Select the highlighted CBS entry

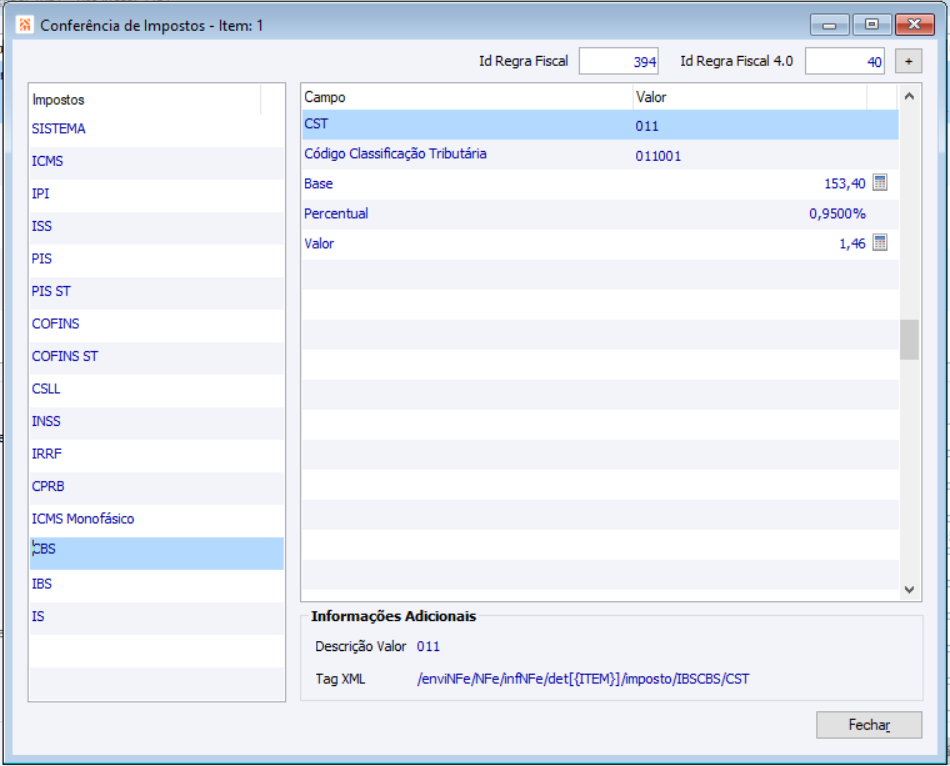pos(156,553)
